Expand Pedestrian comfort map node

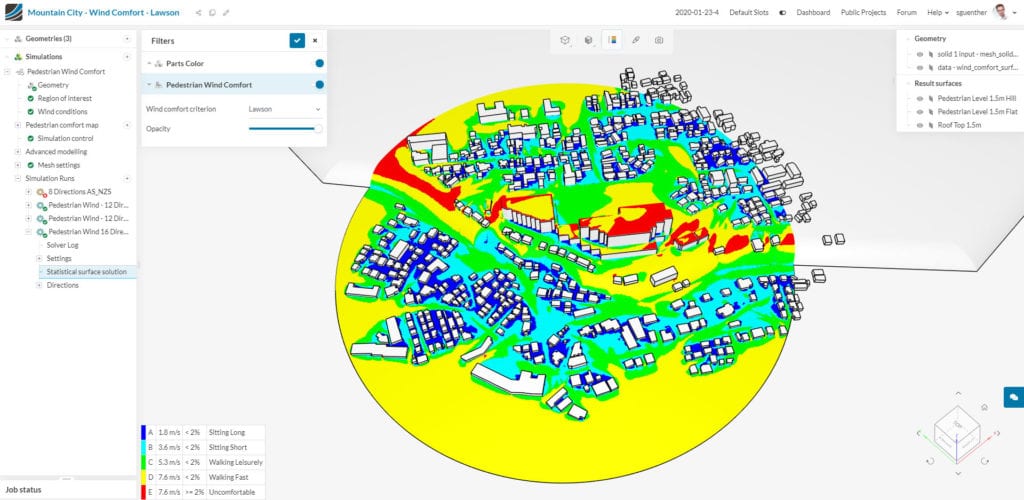[x=18, y=125]
